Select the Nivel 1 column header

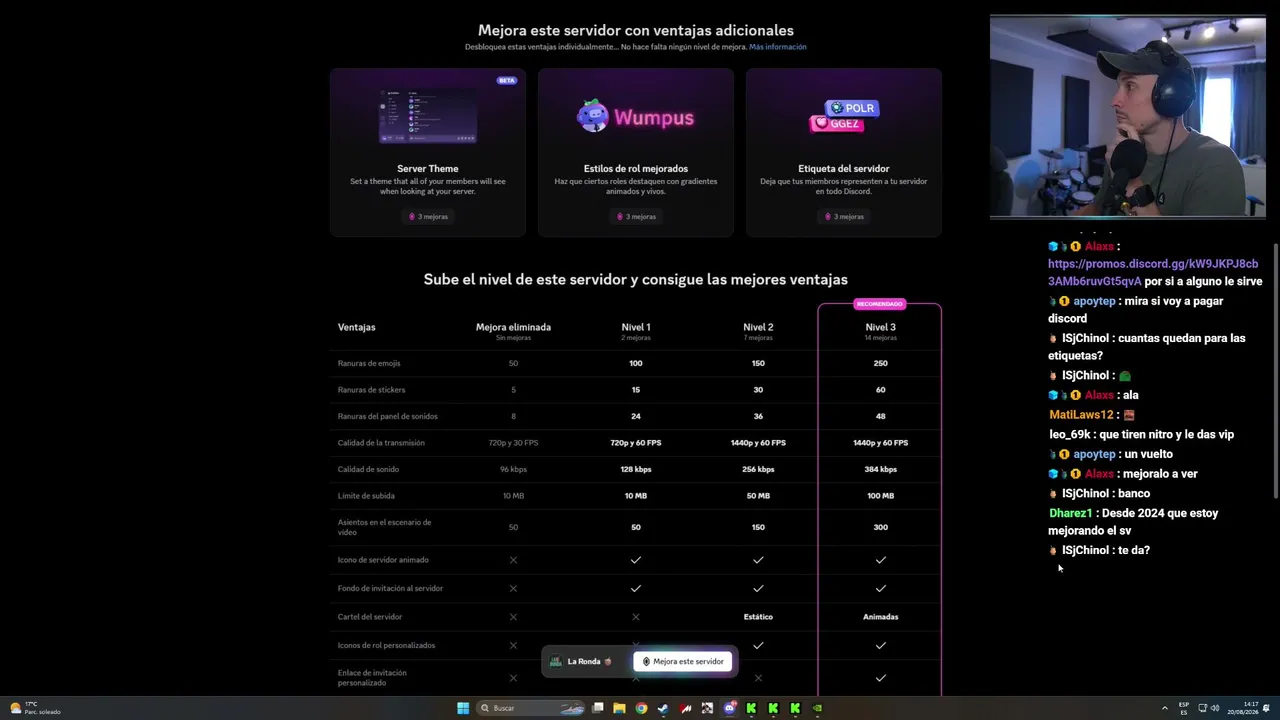(x=635, y=330)
